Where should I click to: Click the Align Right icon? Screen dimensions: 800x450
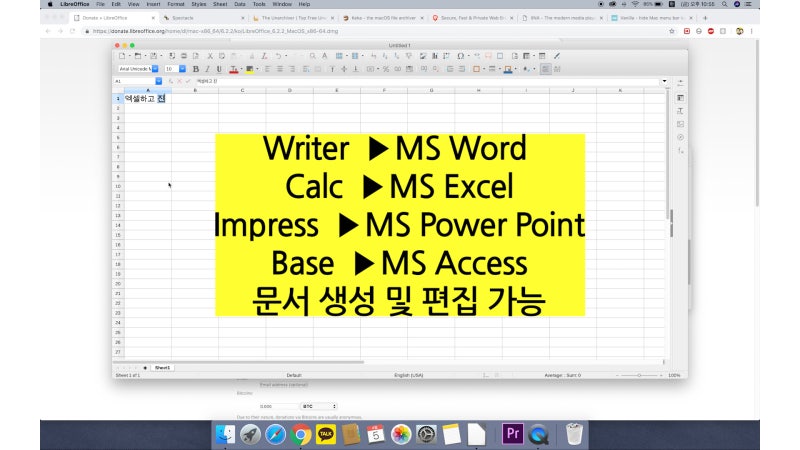(292, 69)
